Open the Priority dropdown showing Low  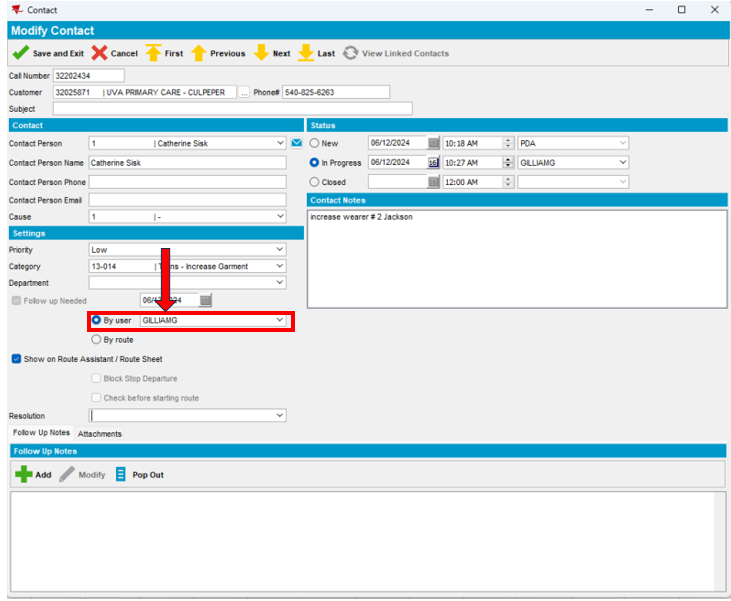click(280, 249)
